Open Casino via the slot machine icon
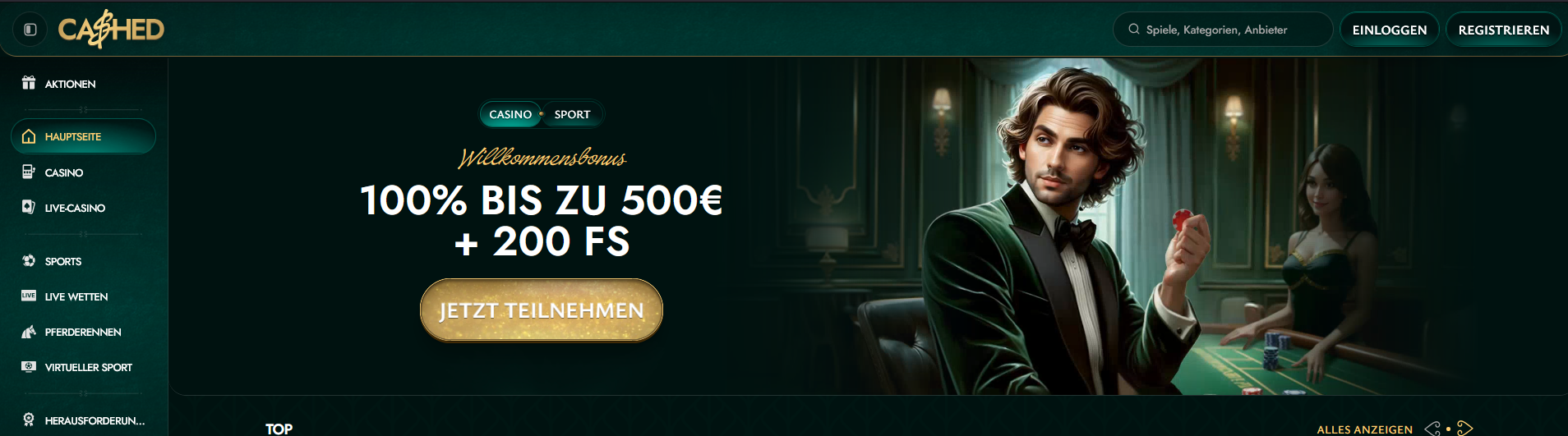 29,172
